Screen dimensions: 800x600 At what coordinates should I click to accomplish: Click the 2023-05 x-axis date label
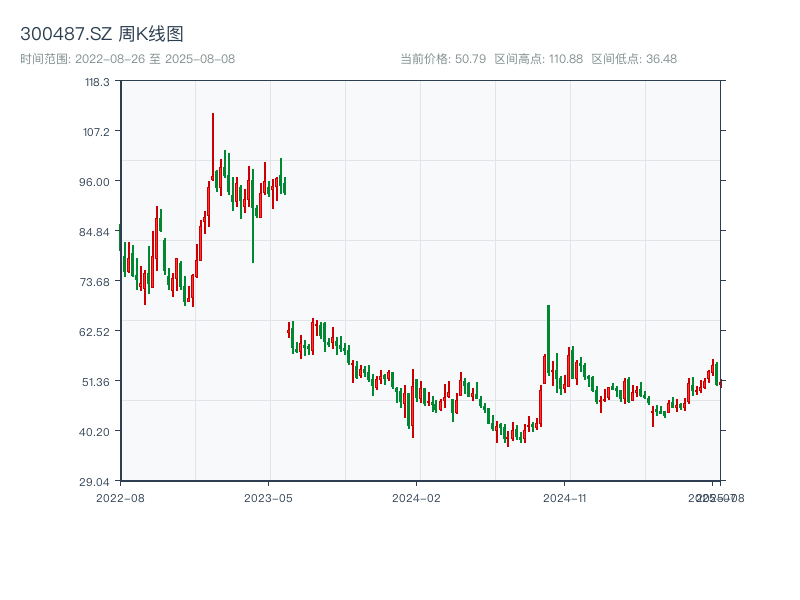pos(268,497)
